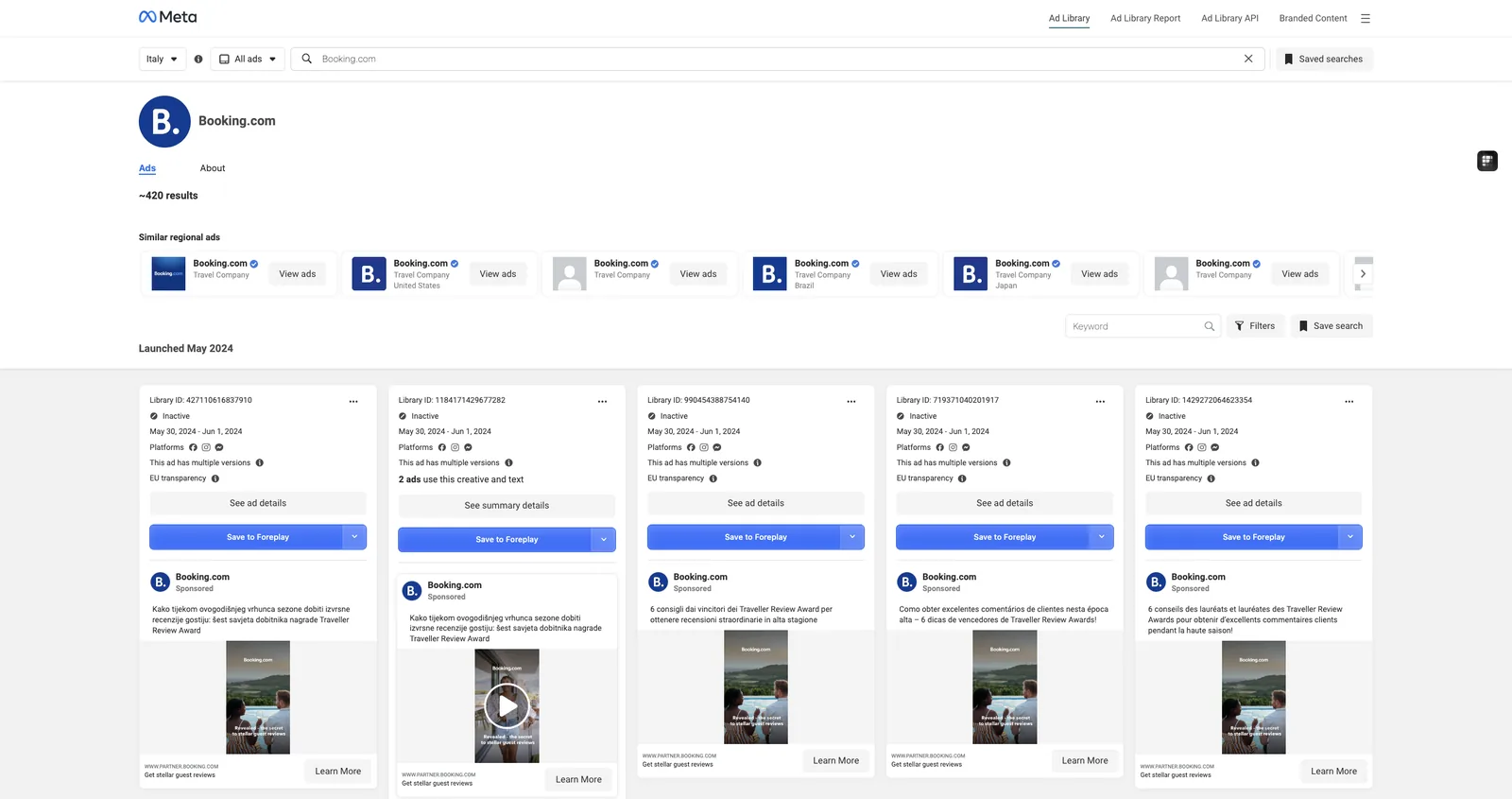Save ad 1184171429677282 to Foreplay
This screenshot has width=1512, height=799.
495,540
